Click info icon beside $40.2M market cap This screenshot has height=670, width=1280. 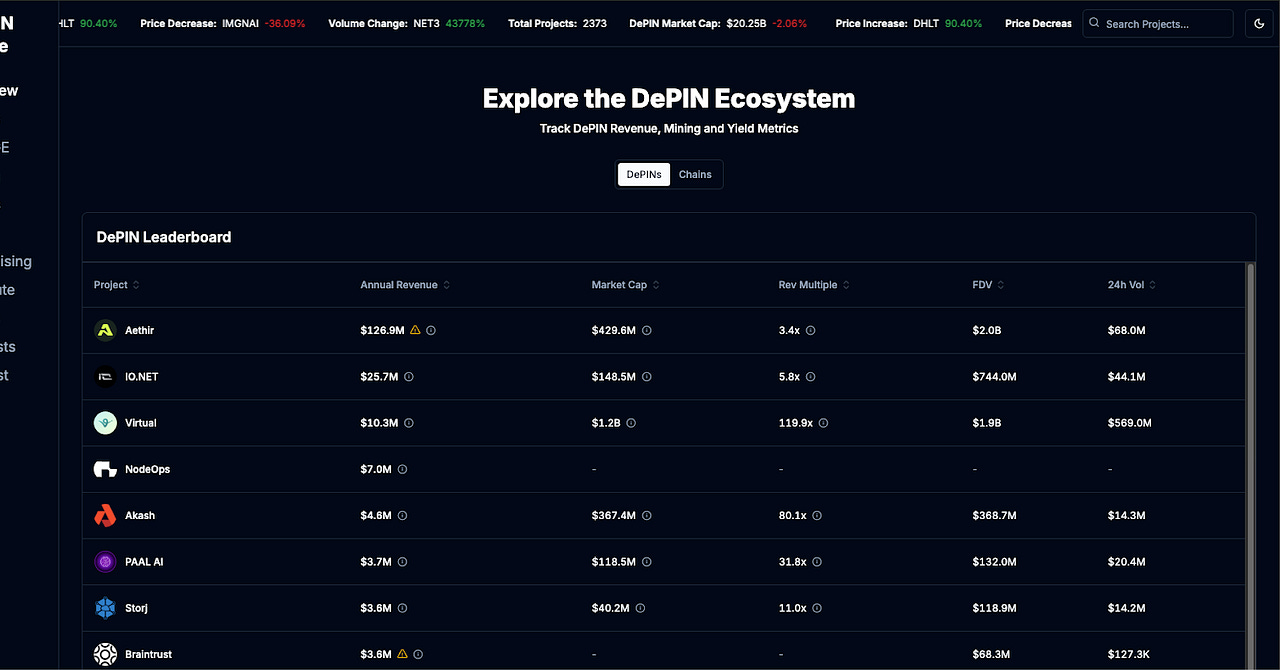(x=640, y=608)
